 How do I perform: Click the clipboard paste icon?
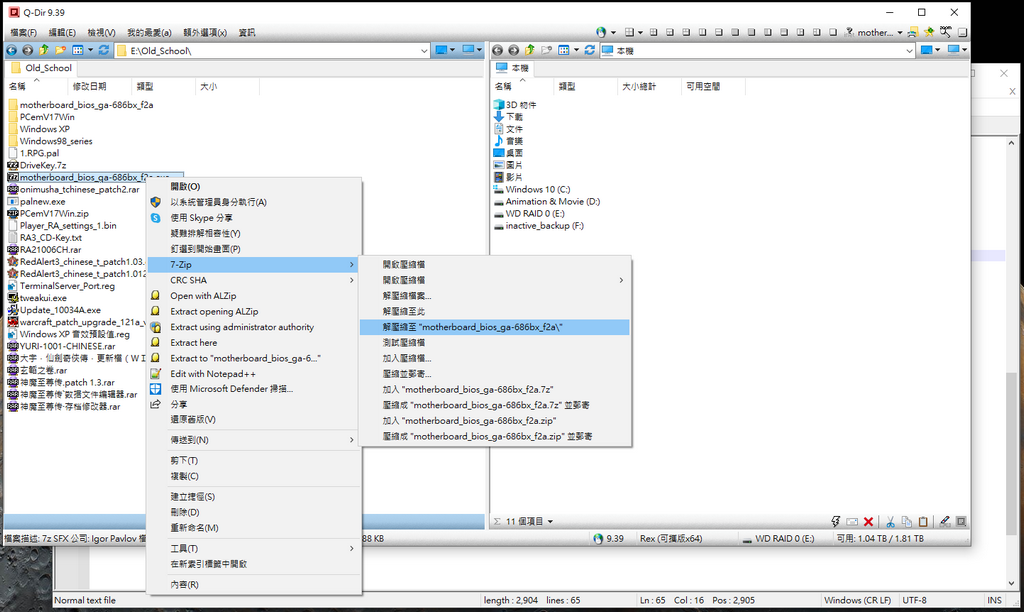[x=923, y=521]
